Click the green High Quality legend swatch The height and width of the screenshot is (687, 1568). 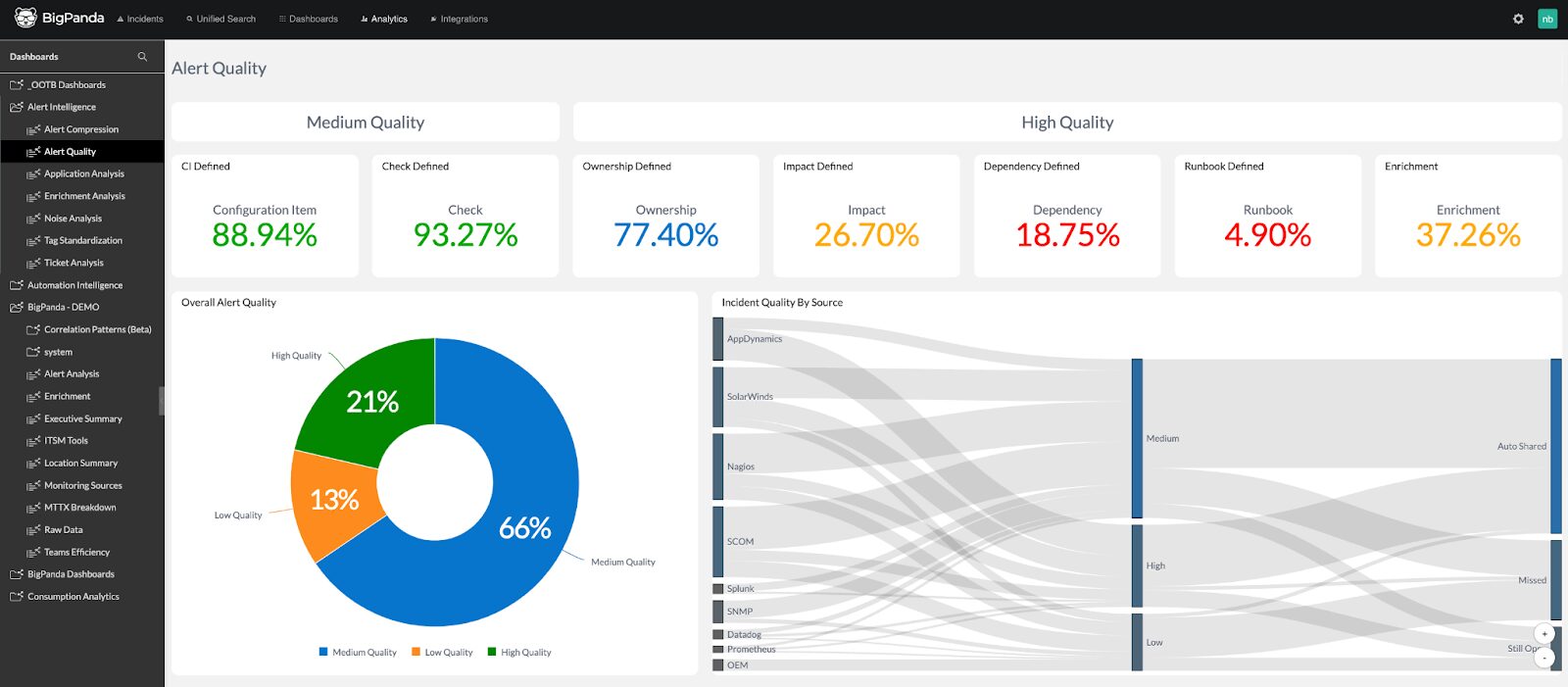(492, 652)
